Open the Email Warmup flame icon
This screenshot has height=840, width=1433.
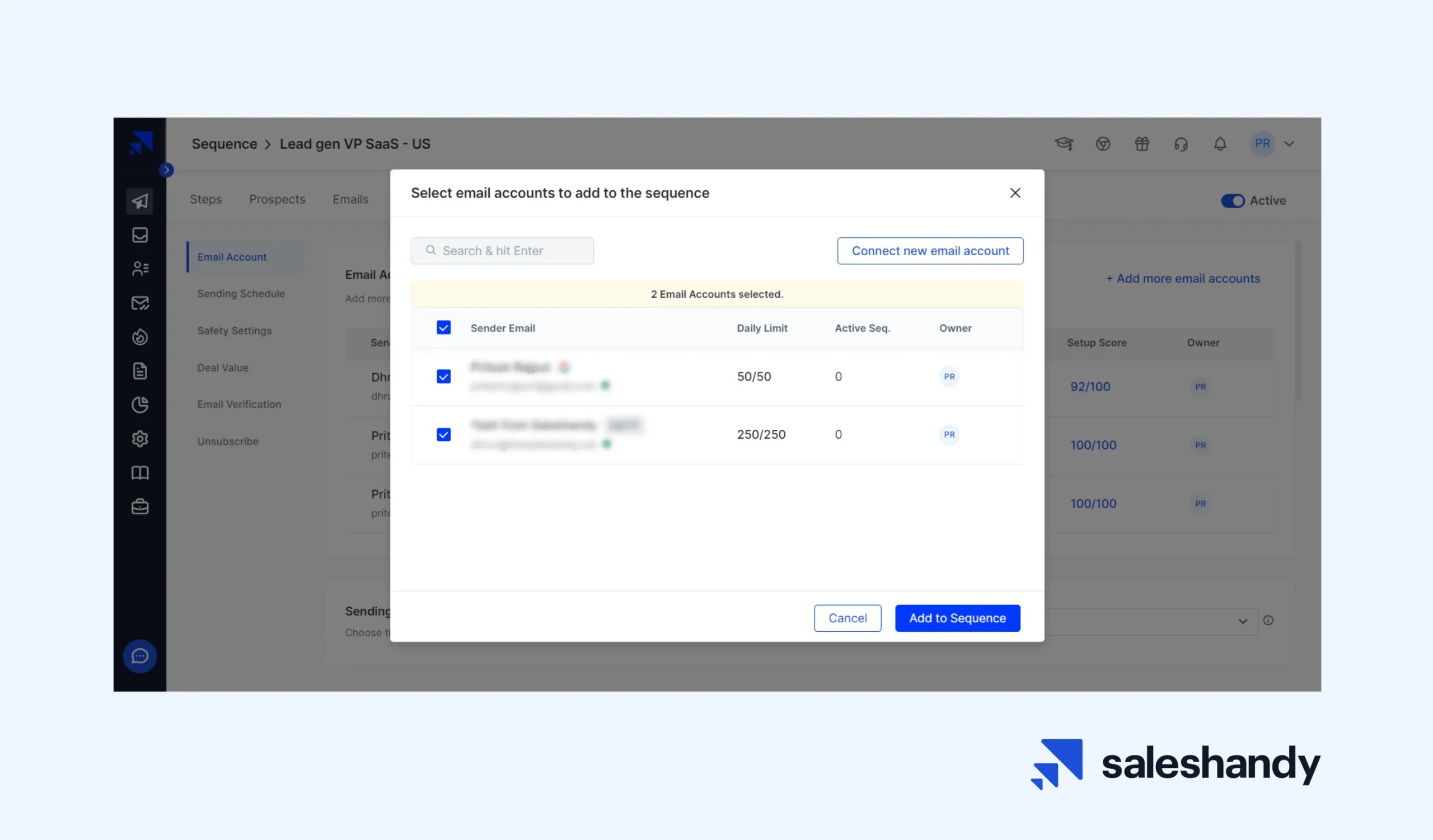click(140, 336)
